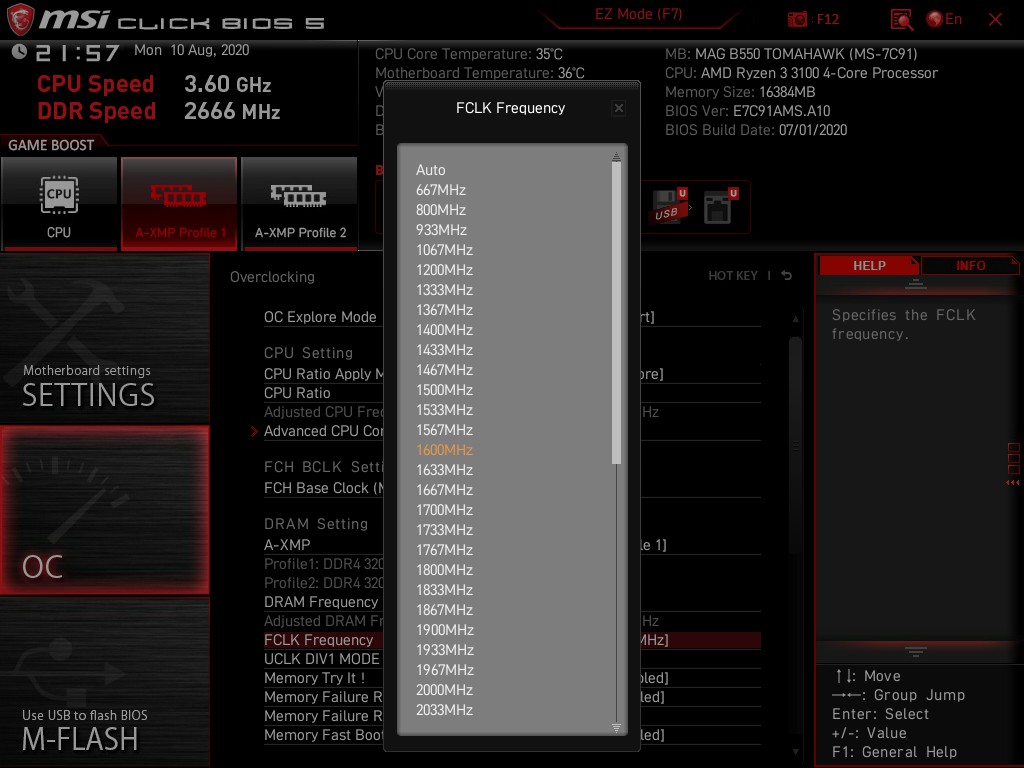1024x768 pixels.
Task: Choose 1567MHz from the list
Action: click(x=444, y=430)
